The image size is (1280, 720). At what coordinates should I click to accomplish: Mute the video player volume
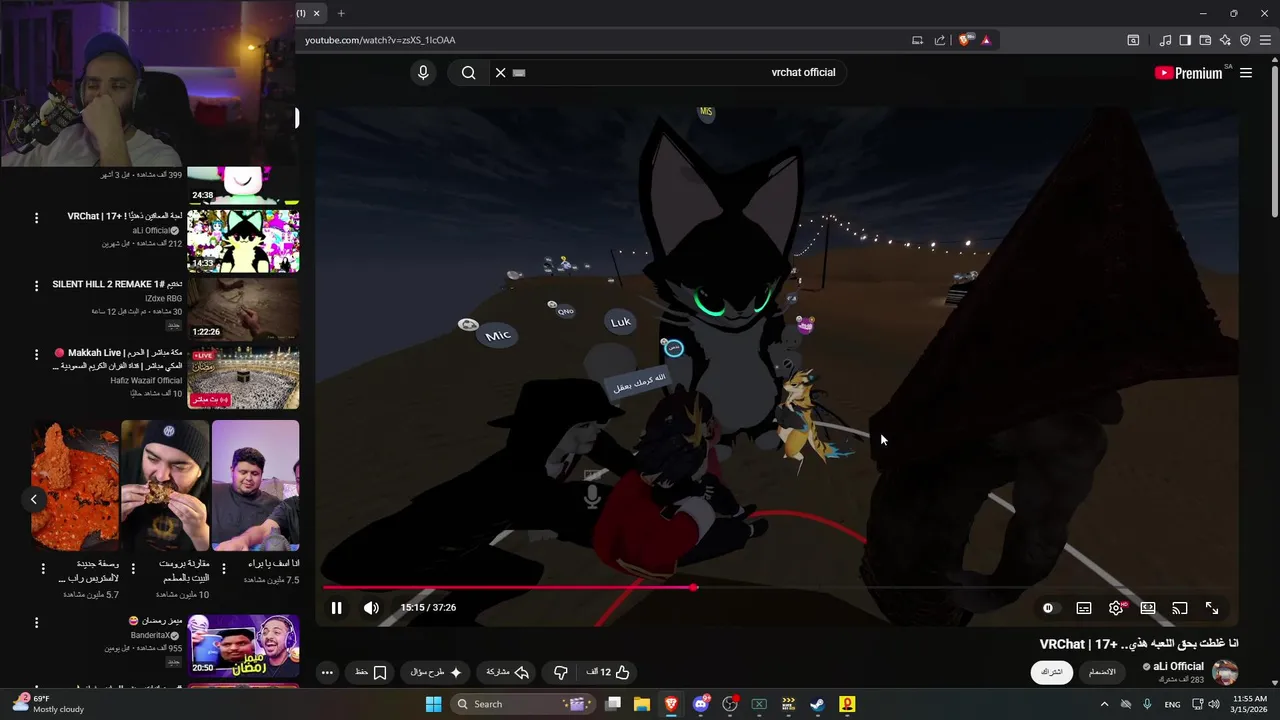pos(371,608)
